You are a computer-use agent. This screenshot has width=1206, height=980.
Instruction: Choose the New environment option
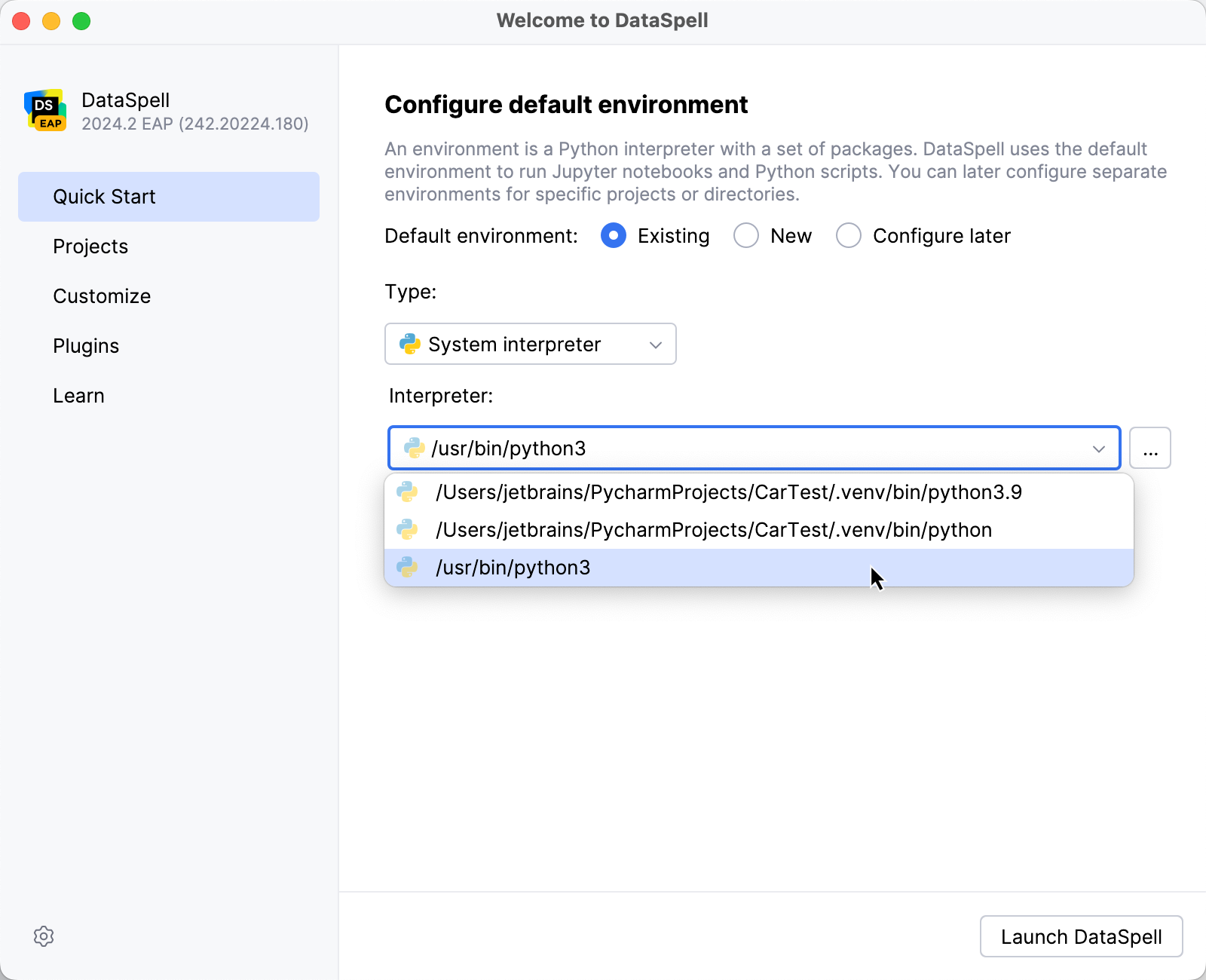click(x=746, y=235)
